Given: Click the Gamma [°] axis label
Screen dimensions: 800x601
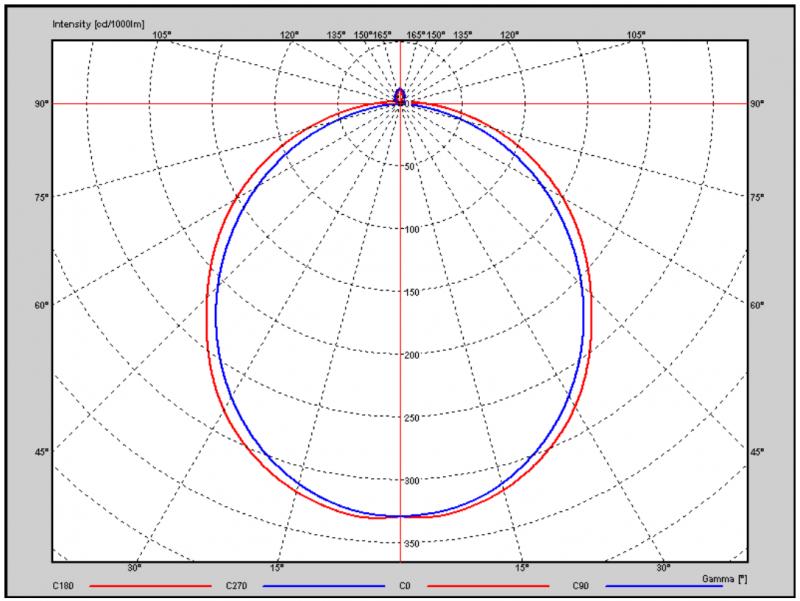Looking at the screenshot, I should [x=724, y=579].
